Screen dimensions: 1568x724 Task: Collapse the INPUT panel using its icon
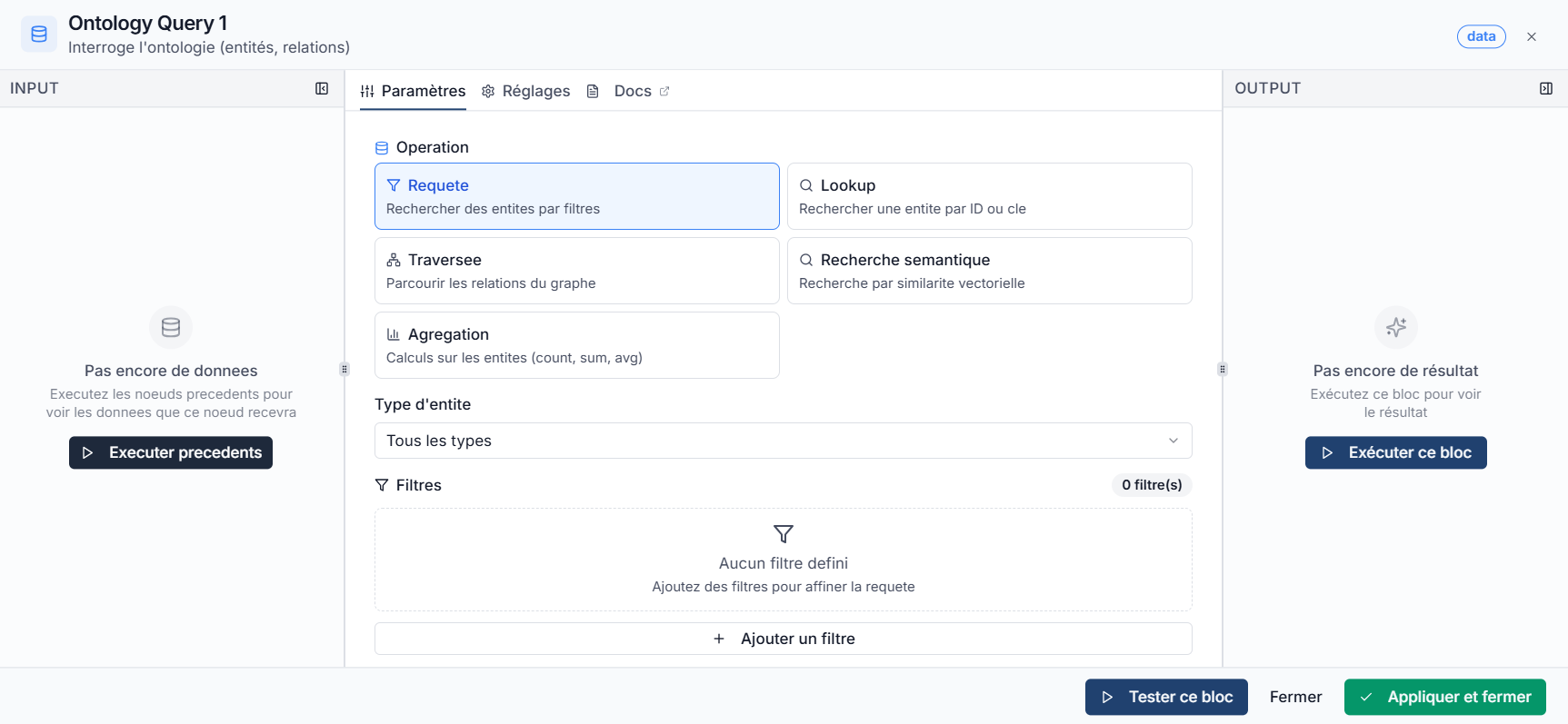[x=322, y=88]
